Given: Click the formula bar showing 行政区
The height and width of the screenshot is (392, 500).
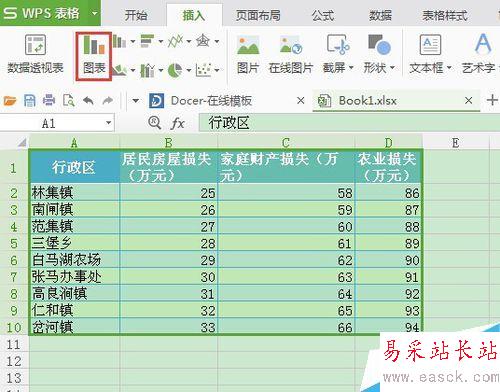Looking at the screenshot, I should 349,123.
